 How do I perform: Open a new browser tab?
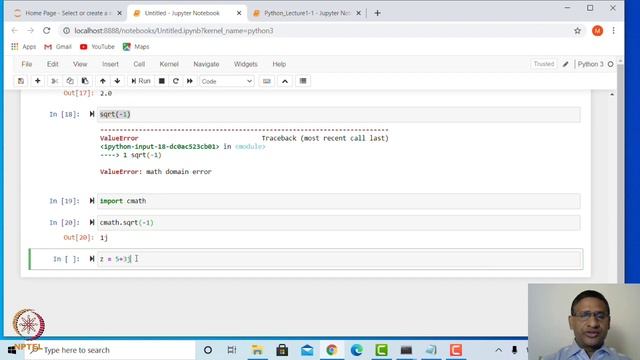pos(378,13)
